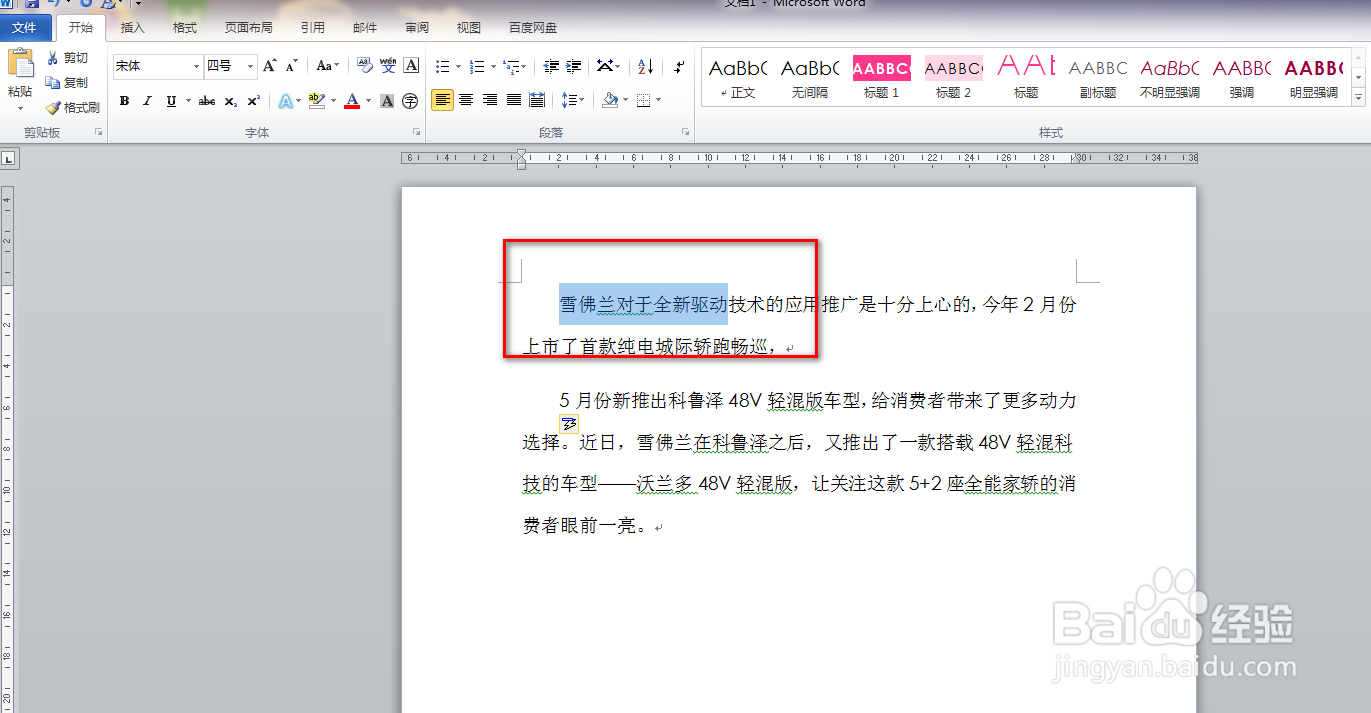The width and height of the screenshot is (1371, 713).
Task: Apply the 副标题 style
Action: coord(1098,78)
